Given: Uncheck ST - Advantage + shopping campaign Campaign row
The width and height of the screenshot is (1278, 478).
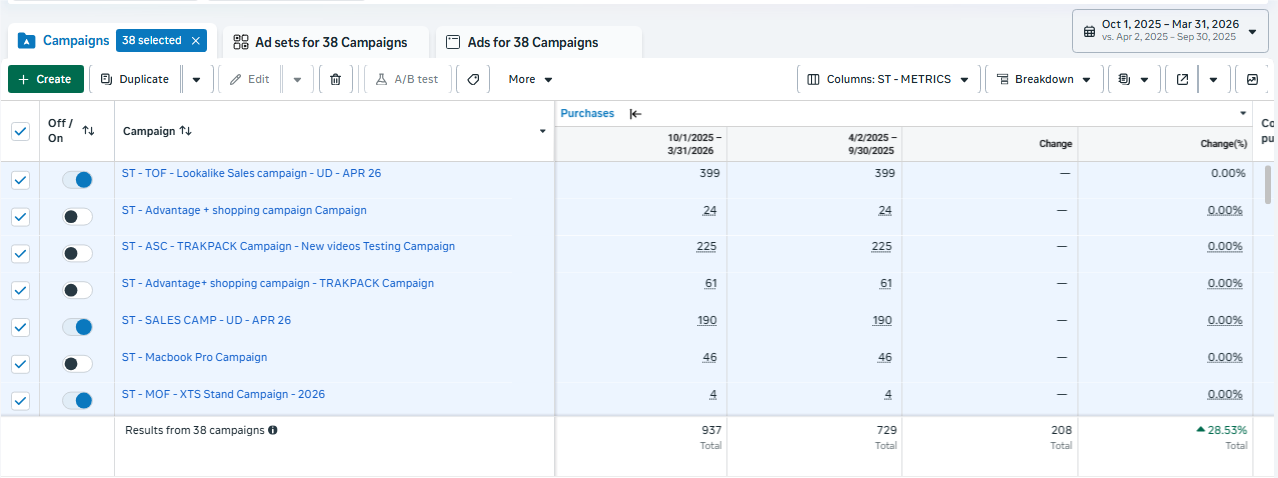Looking at the screenshot, I should pos(20,217).
